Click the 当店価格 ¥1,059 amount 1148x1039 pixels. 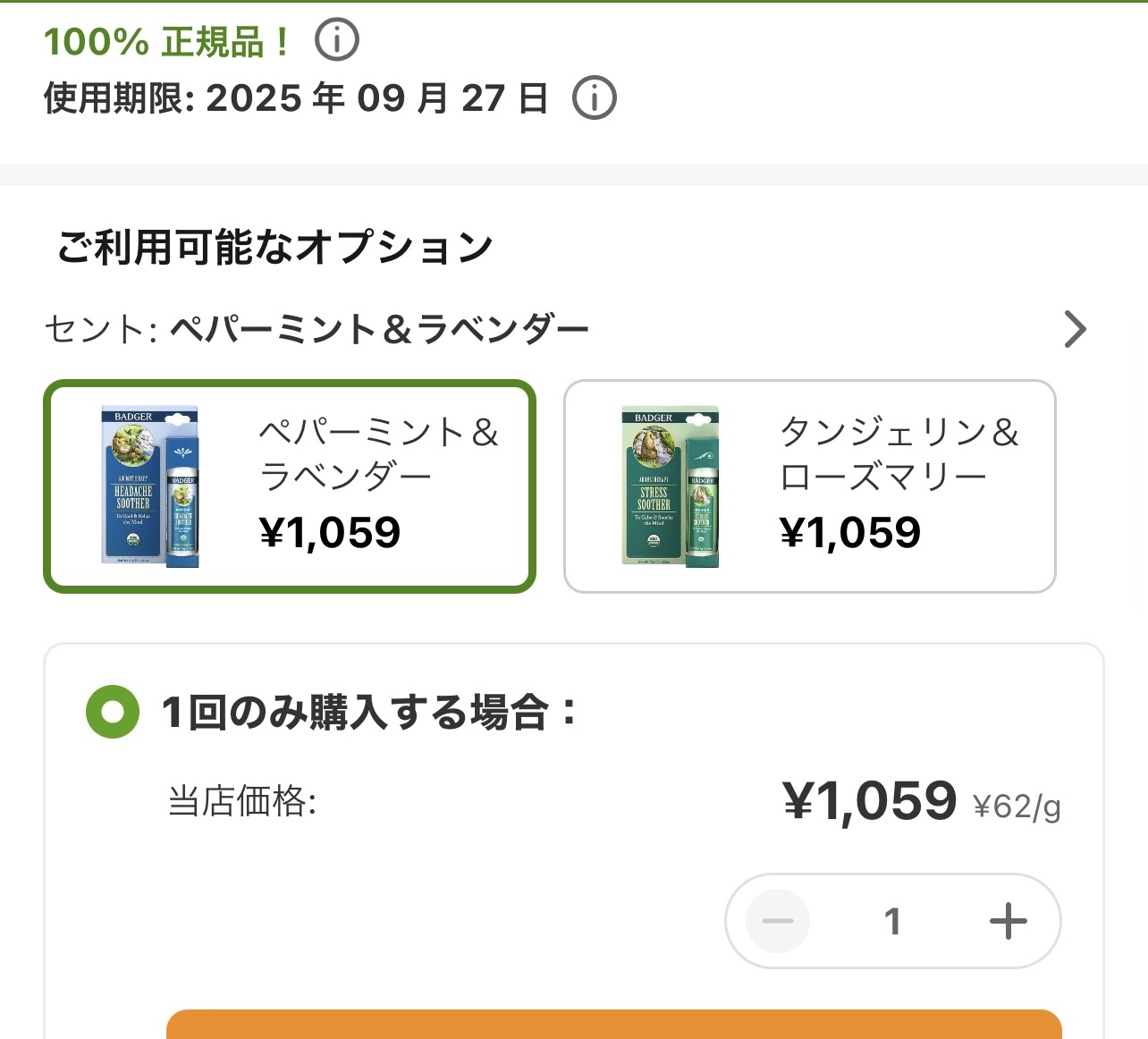[869, 800]
